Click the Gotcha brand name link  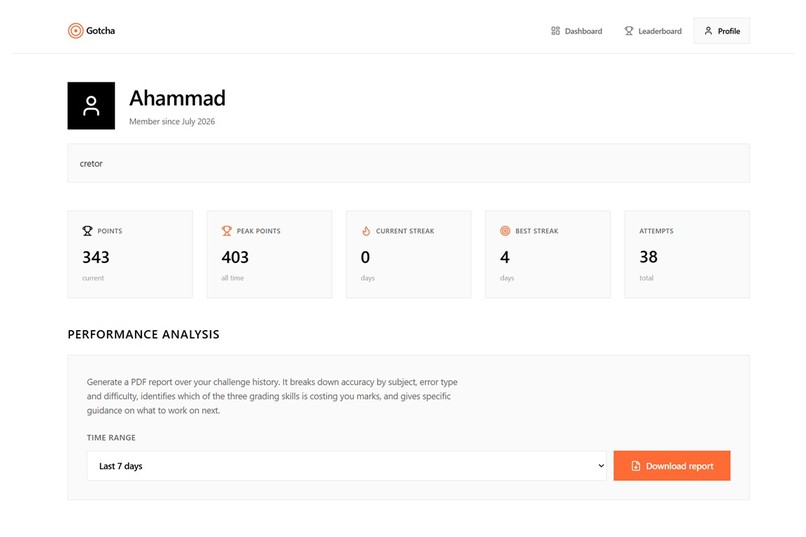pyautogui.click(x=101, y=31)
